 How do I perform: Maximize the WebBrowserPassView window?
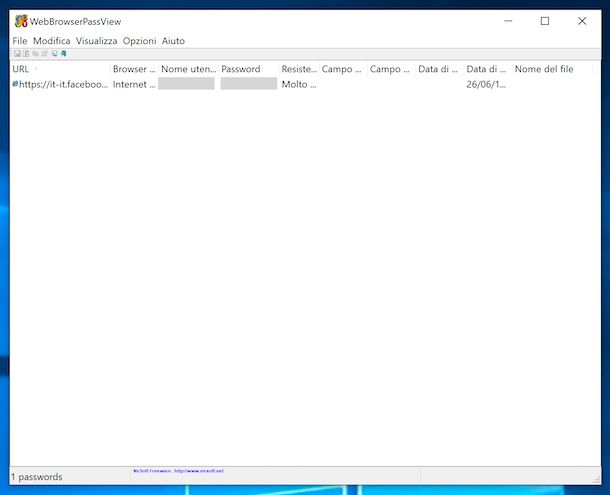coord(545,21)
